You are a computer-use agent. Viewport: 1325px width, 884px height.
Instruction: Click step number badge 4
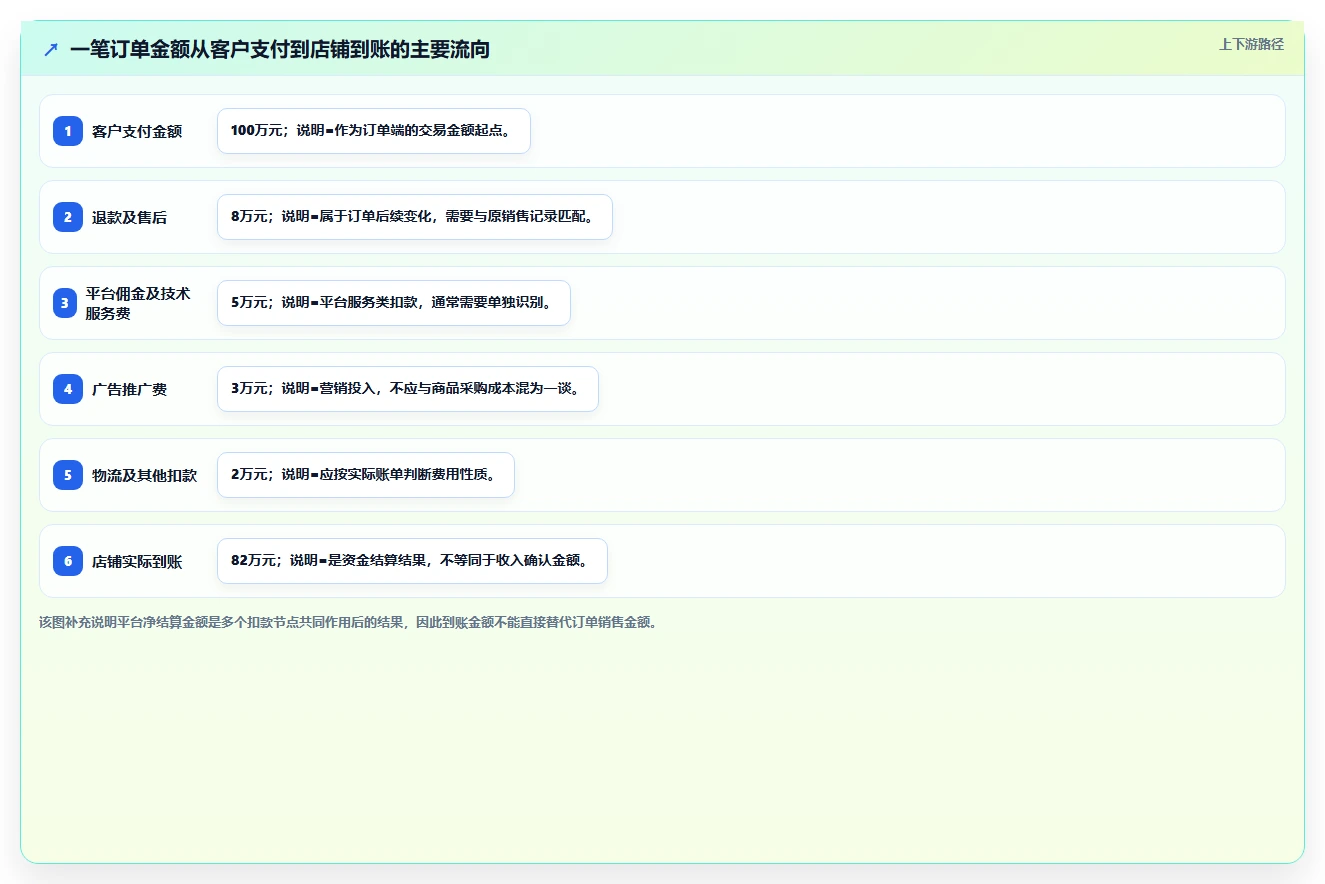pos(68,389)
